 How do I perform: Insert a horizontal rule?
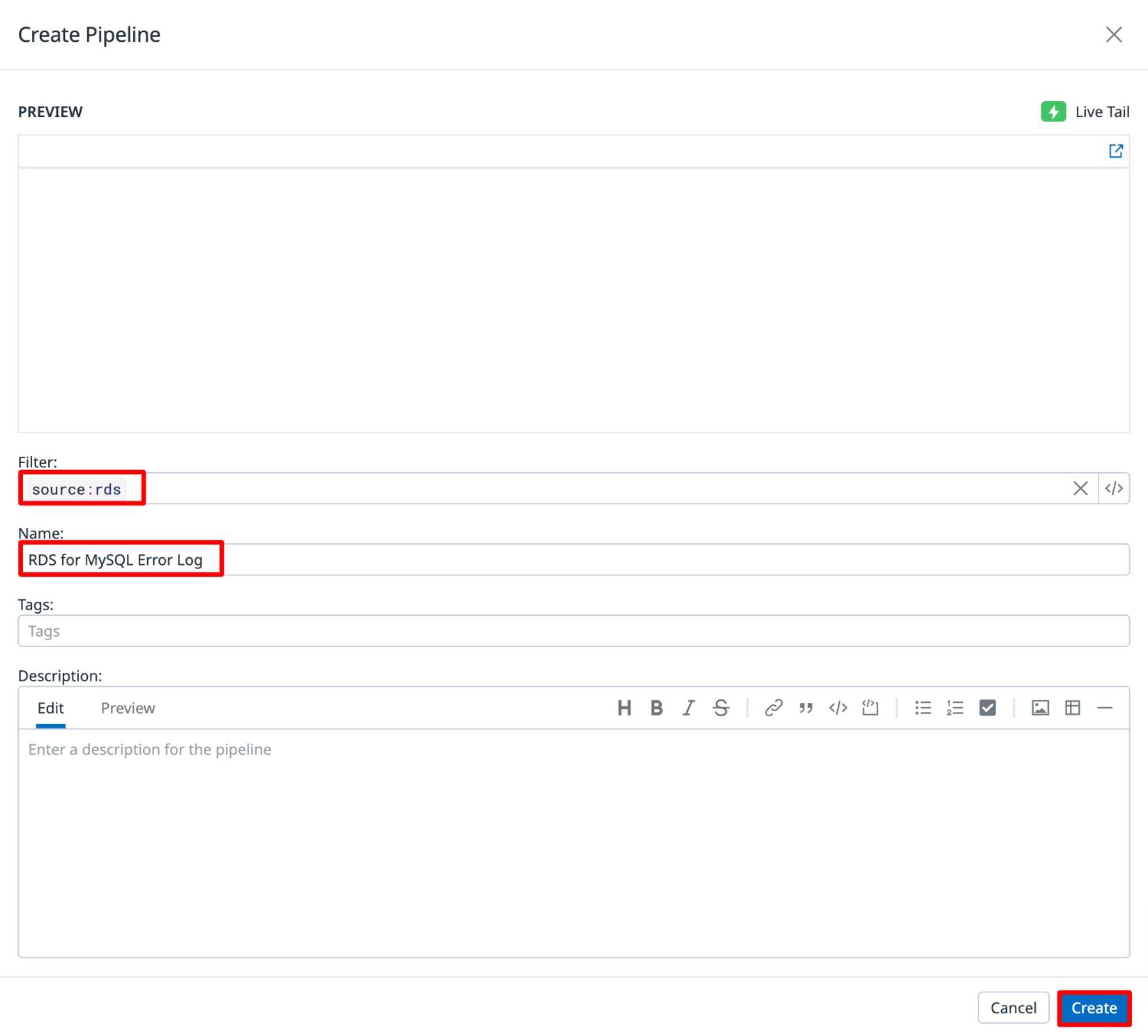[x=1104, y=708]
